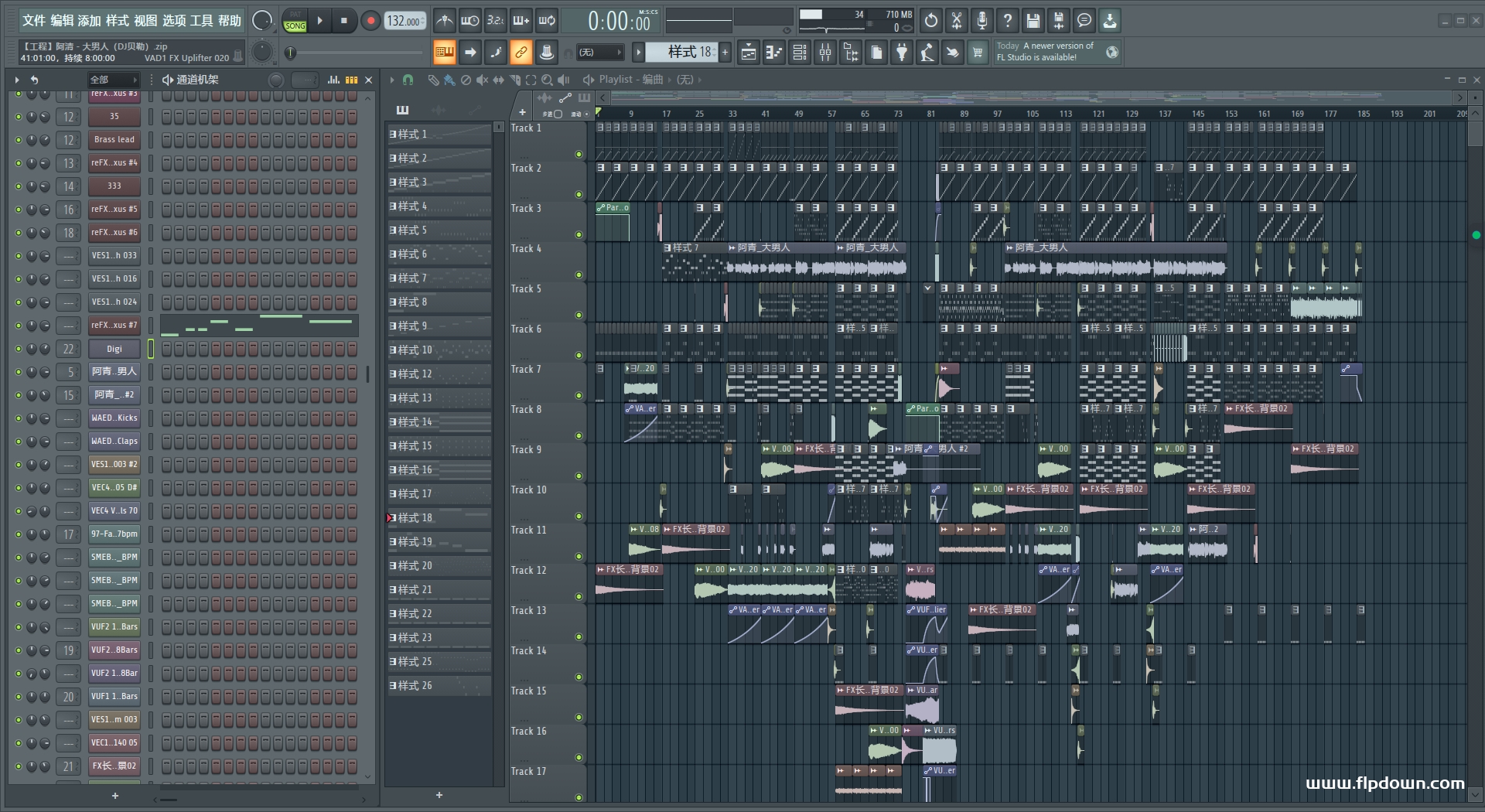Click the render audio export icon

pyautogui.click(x=1059, y=21)
